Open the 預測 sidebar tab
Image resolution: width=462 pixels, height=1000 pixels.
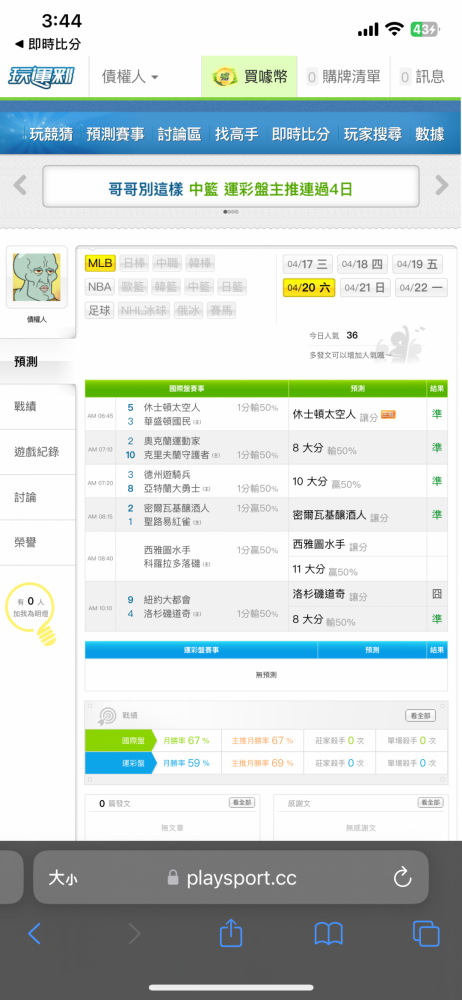pyautogui.click(x=38, y=362)
